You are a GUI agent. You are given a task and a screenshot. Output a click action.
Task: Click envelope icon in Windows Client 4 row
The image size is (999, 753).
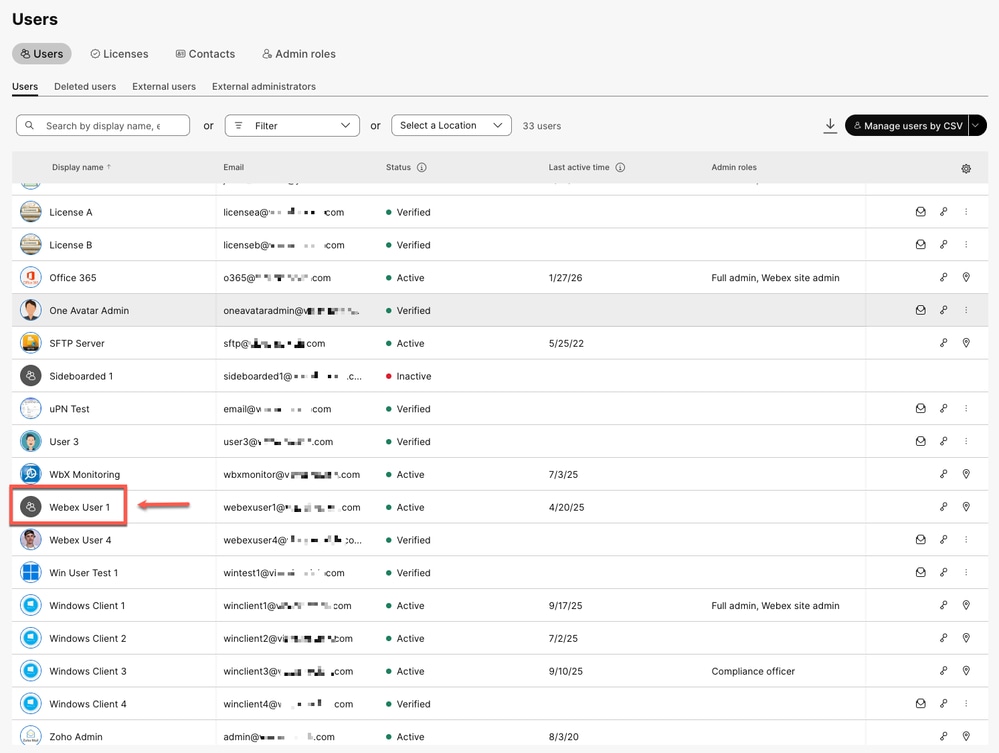tap(920, 704)
